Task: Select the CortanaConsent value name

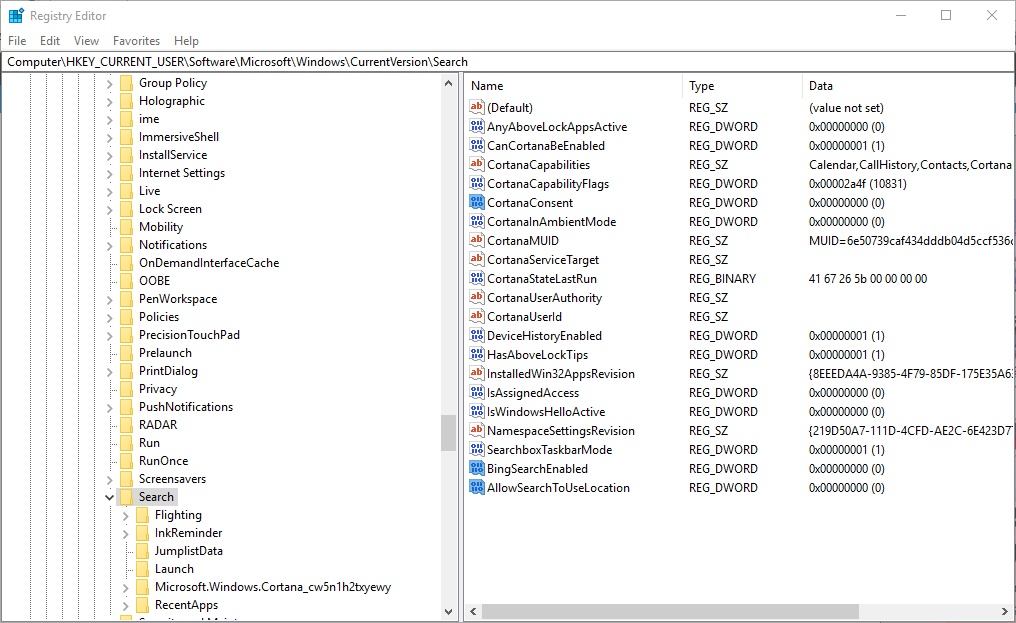Action: (530, 203)
